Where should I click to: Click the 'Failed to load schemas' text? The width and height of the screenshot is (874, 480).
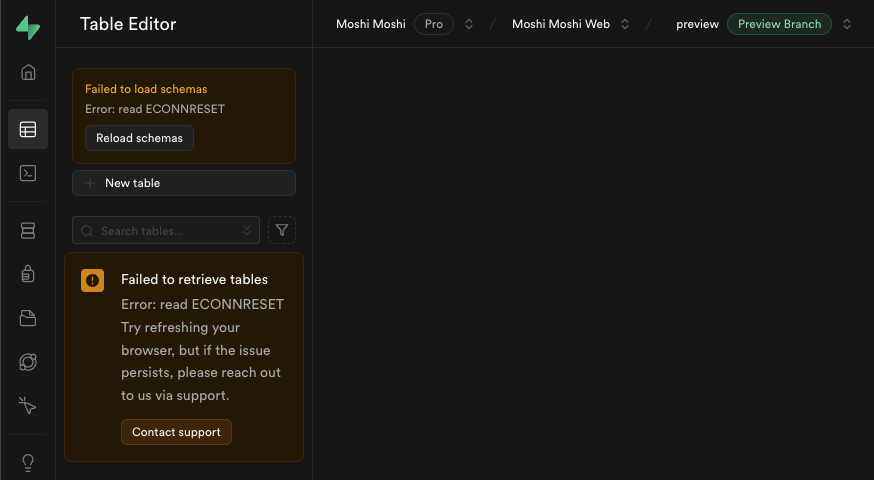point(146,89)
